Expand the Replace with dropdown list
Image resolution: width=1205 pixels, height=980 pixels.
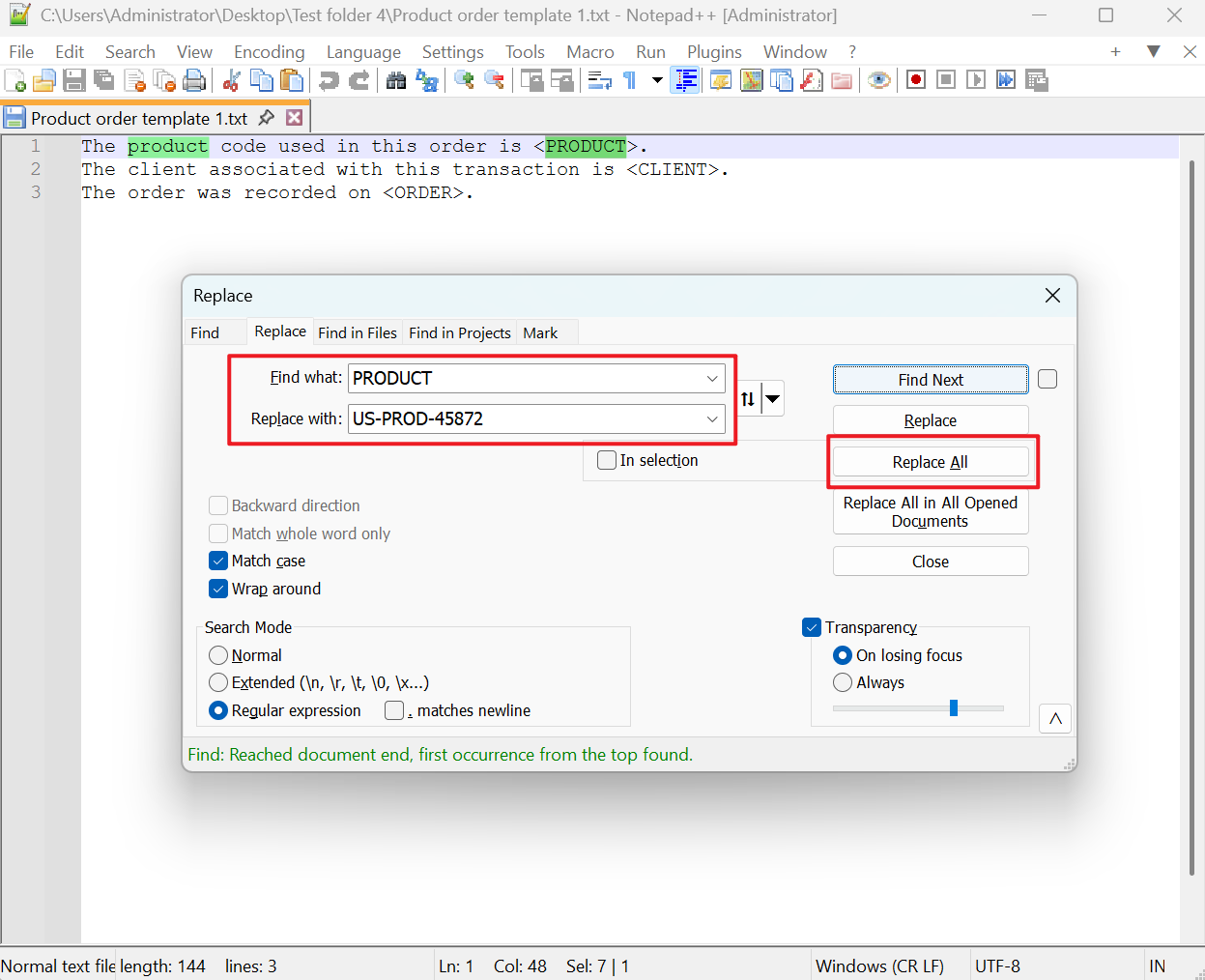pos(712,419)
